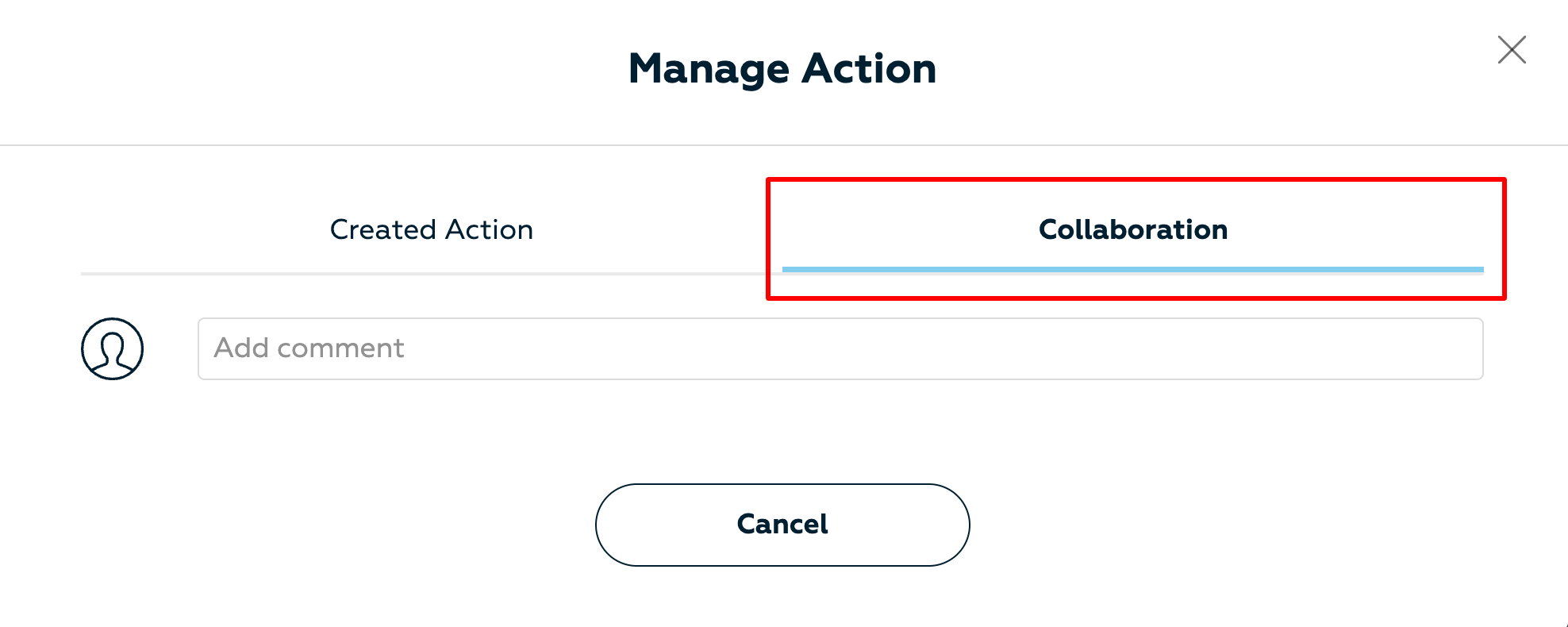The image size is (1568, 627).
Task: View the Created Action details tab
Action: tap(431, 229)
